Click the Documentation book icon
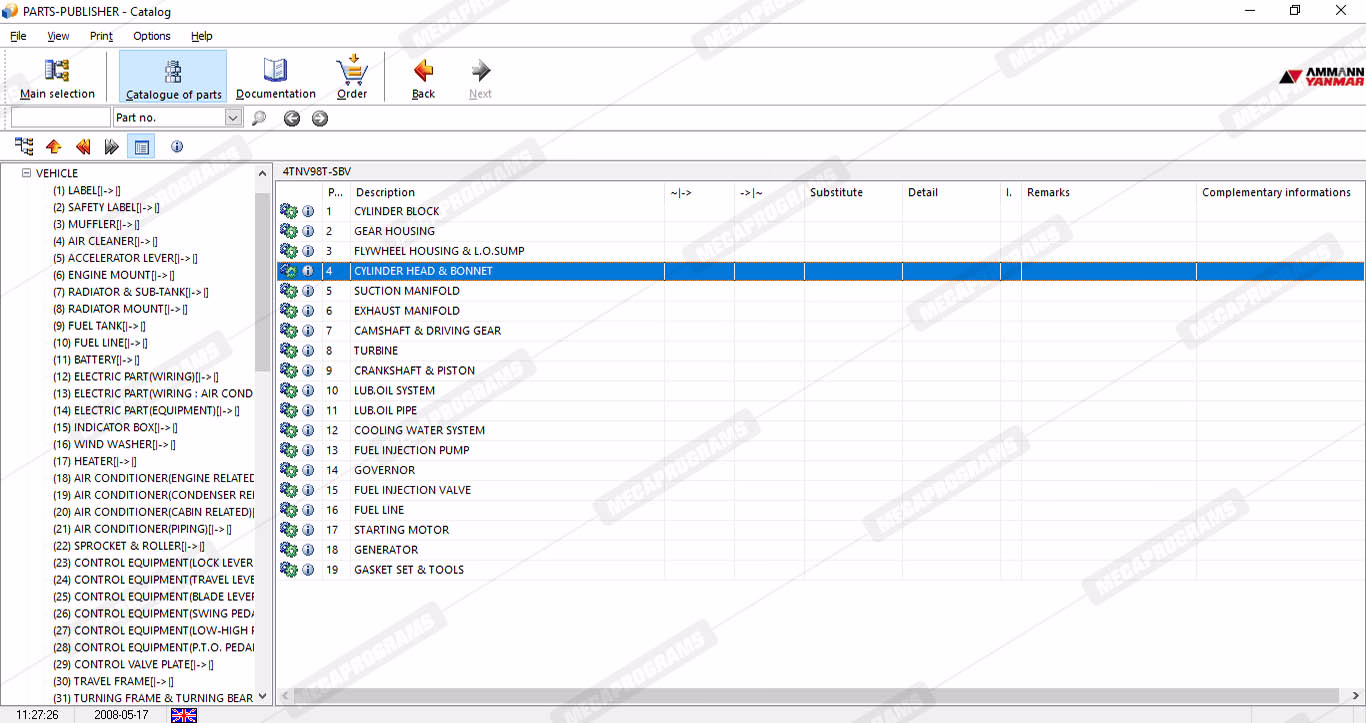Viewport: 1366px width, 723px height. point(275,77)
